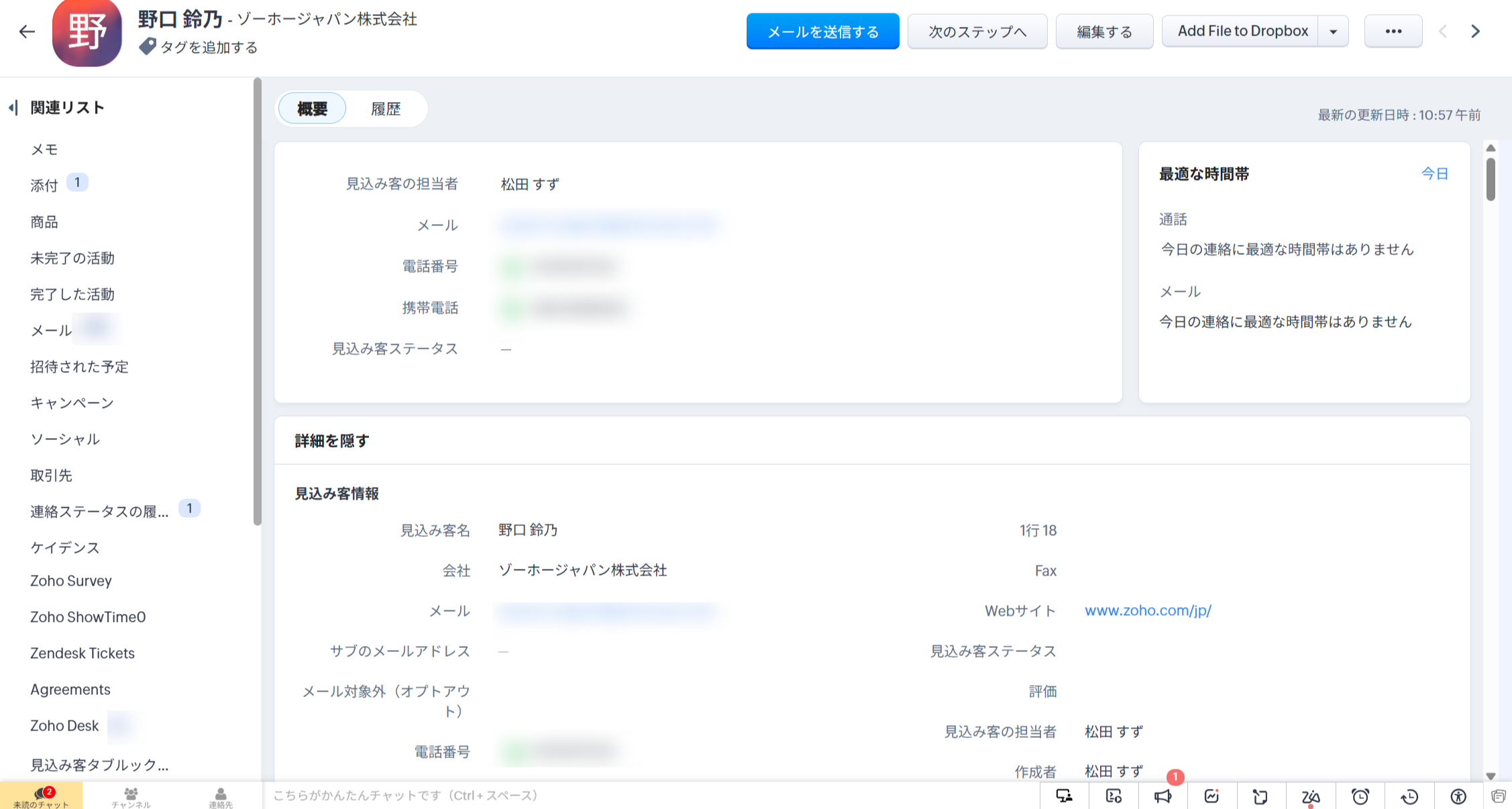Click the メールを送信する button
This screenshot has width=1512, height=809.
pyautogui.click(x=822, y=32)
